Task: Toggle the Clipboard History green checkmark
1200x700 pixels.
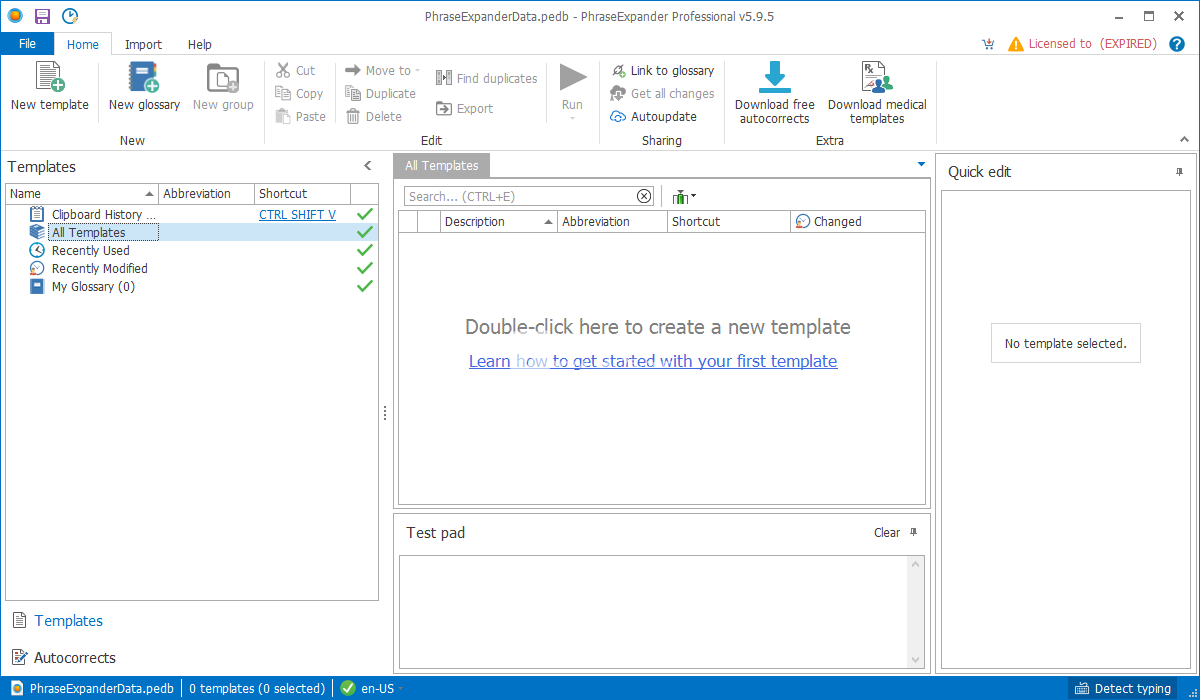Action: click(365, 214)
